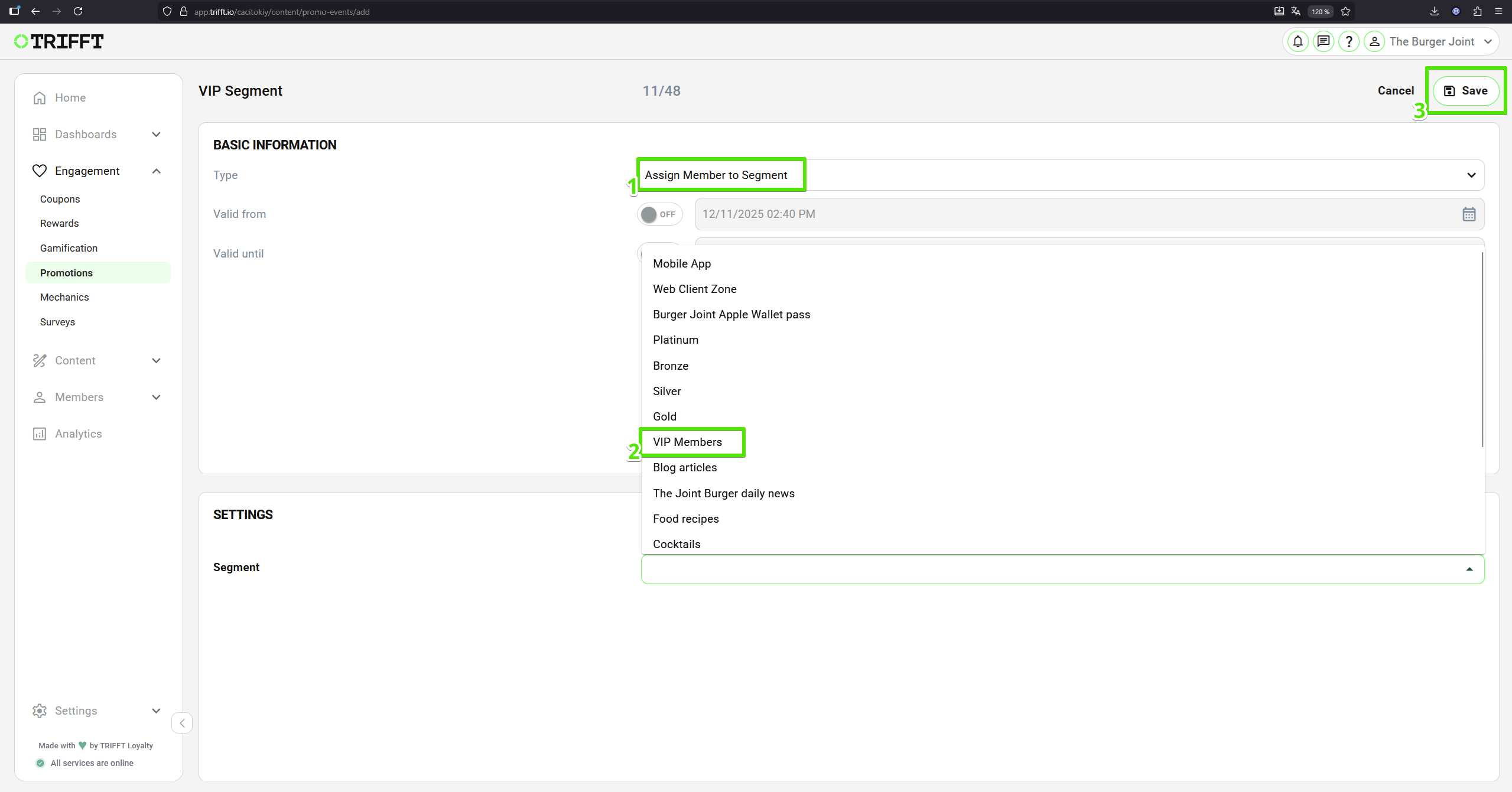Click the Analytics bar chart icon
1512x792 pixels.
(39, 434)
